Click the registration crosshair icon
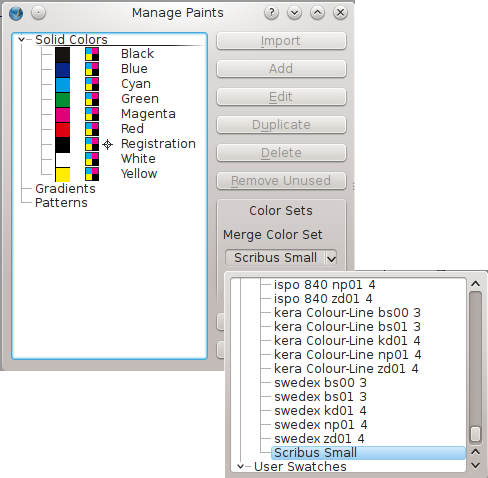This screenshot has height=478, width=488. click(107, 144)
